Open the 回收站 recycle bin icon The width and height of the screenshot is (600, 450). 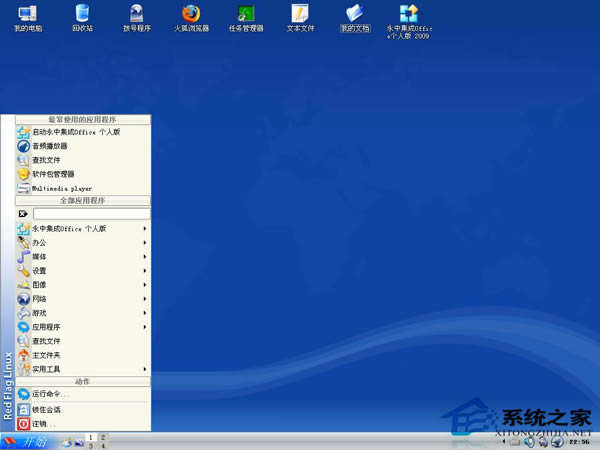pyautogui.click(x=82, y=18)
